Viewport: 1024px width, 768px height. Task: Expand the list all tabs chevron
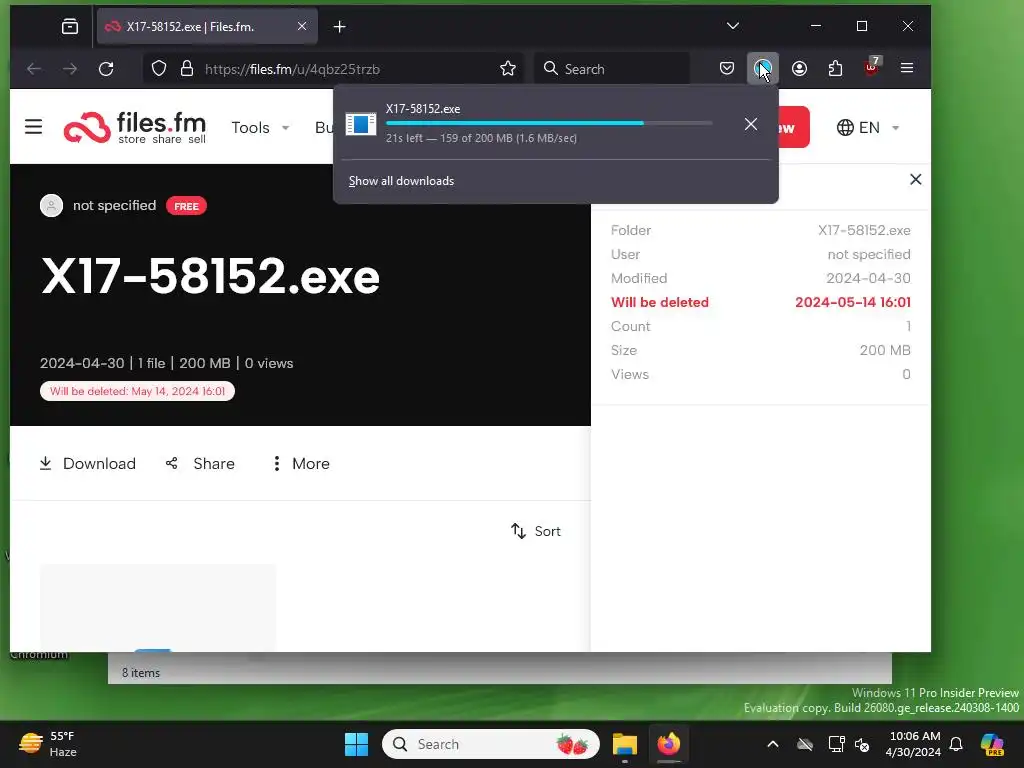(733, 26)
